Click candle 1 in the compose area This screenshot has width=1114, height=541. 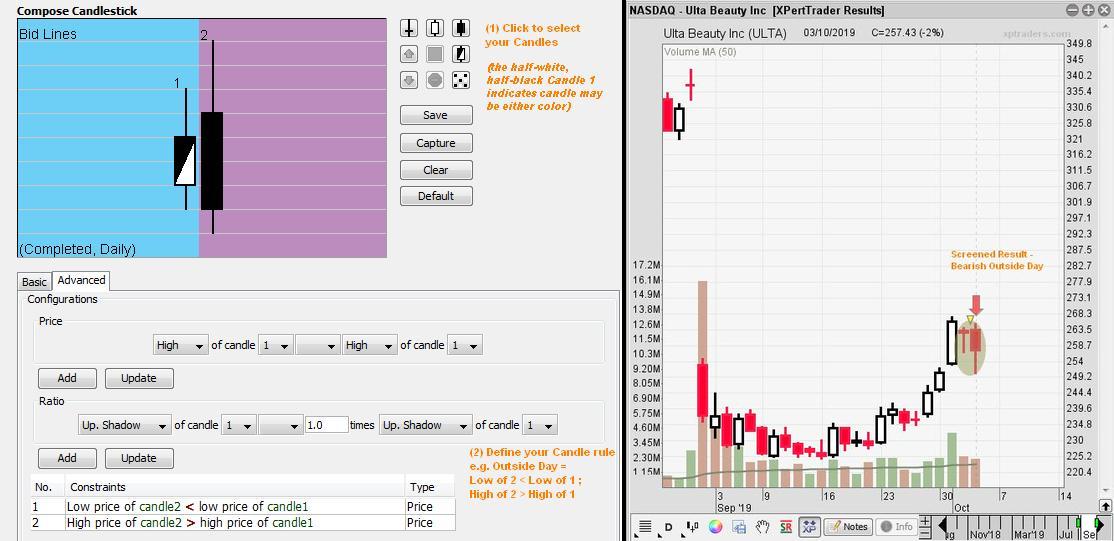point(185,161)
